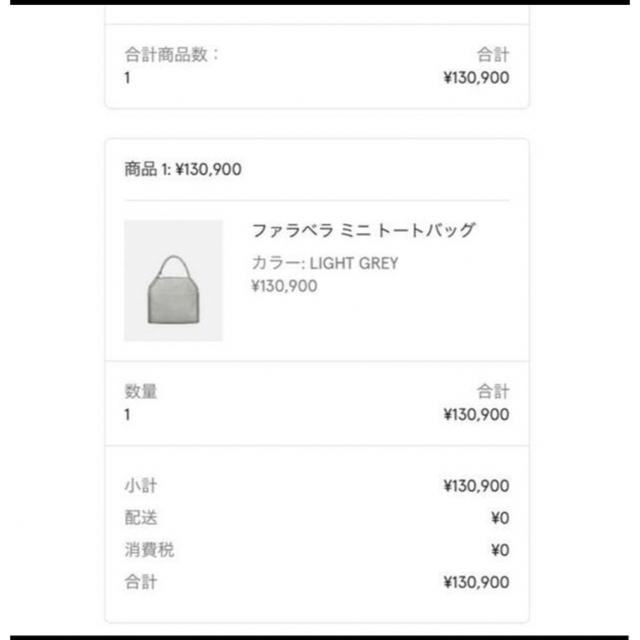640x640 pixels.
Task: Click the item total beside 数量 row
Action: [476, 415]
